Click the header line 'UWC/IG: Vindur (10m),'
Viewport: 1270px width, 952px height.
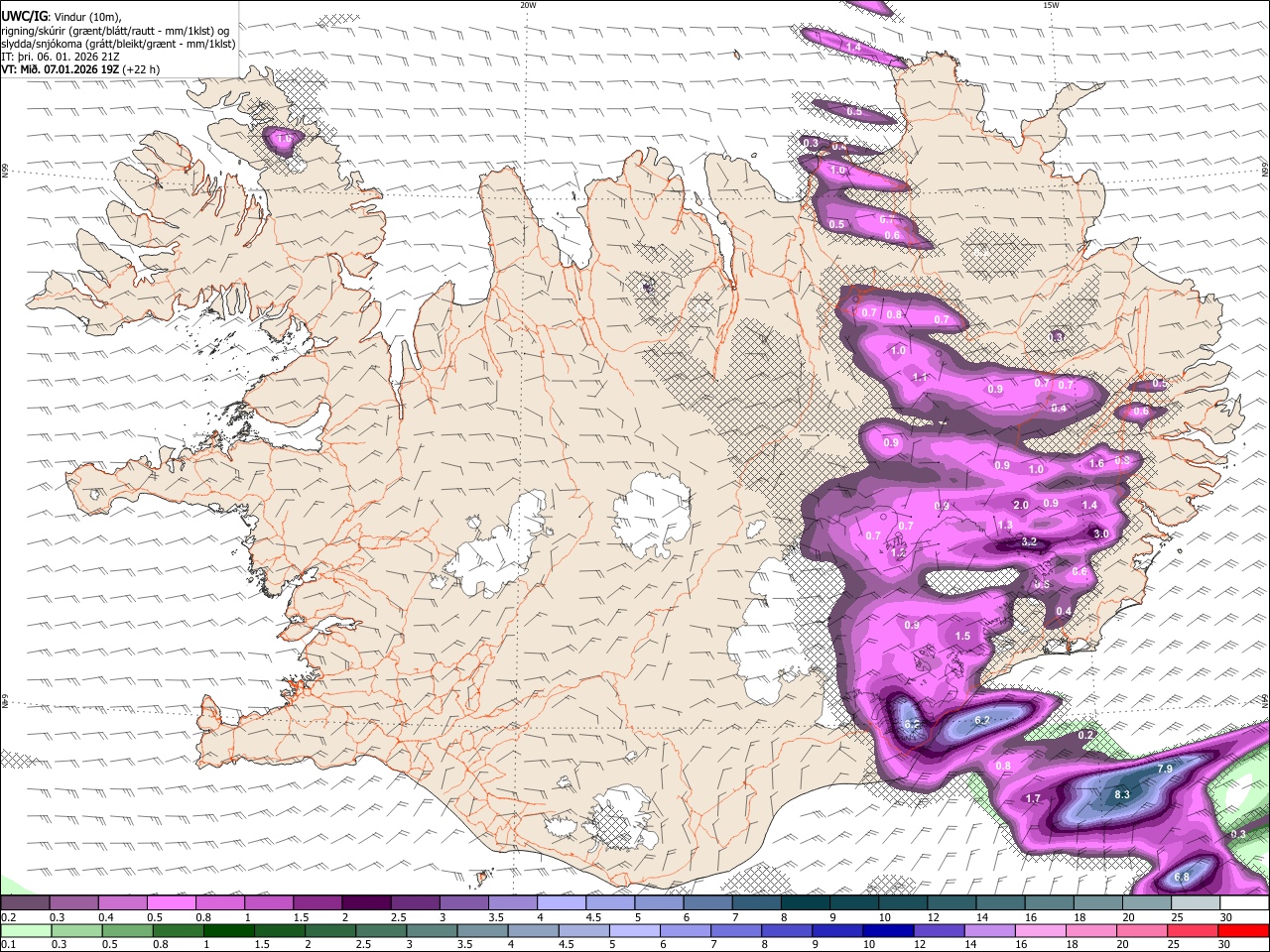(61, 16)
